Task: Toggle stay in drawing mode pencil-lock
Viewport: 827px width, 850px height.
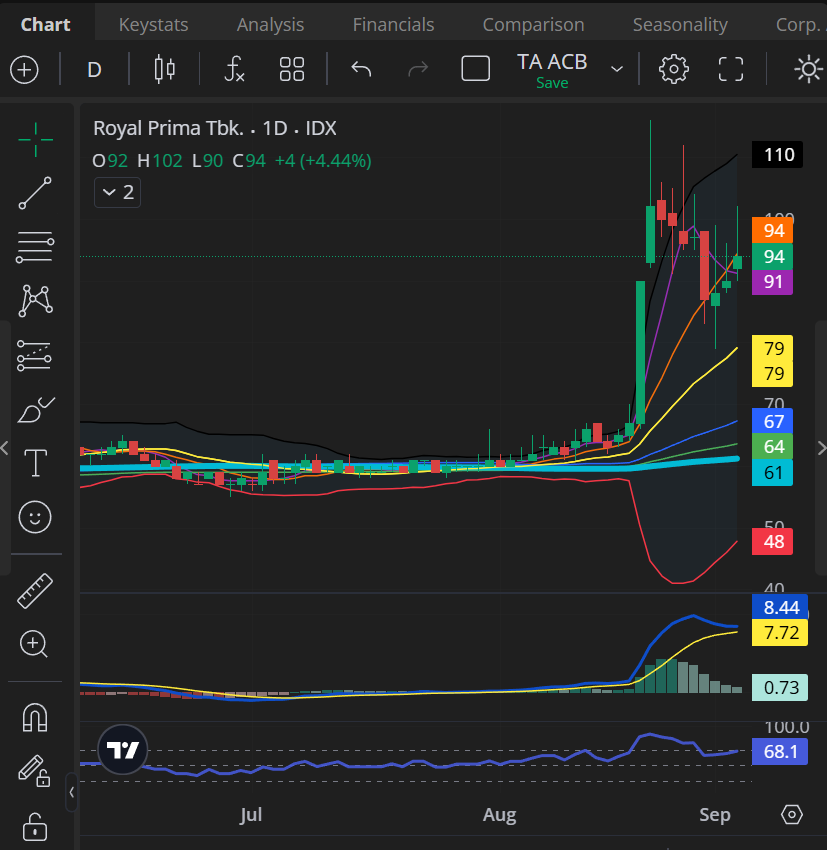Action: pyautogui.click(x=34, y=770)
